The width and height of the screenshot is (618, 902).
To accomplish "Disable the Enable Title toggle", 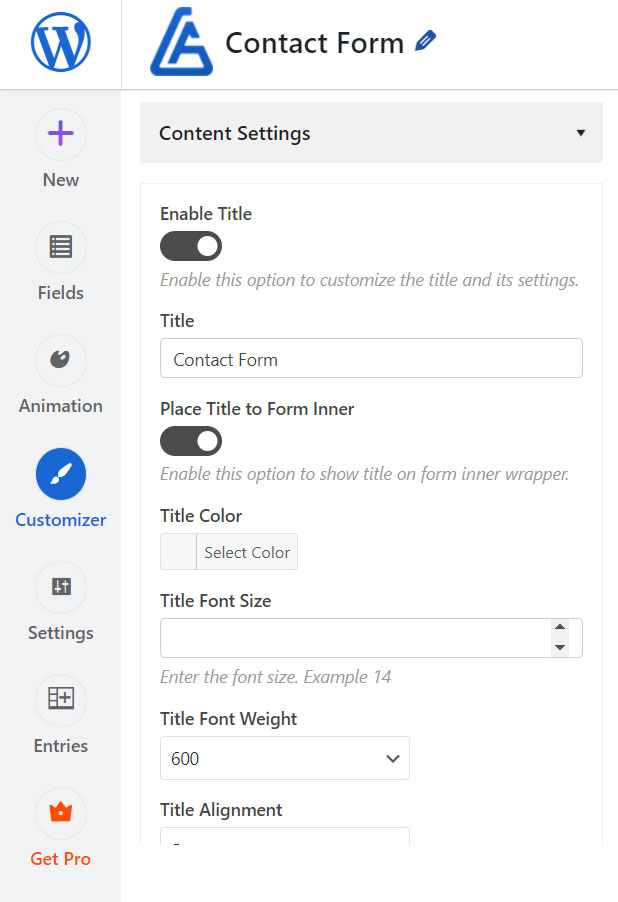I will pyautogui.click(x=190, y=246).
